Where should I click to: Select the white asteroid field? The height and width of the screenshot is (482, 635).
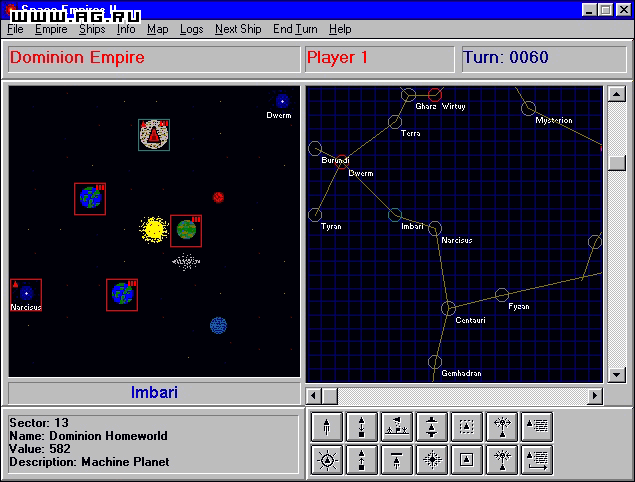tap(186, 262)
